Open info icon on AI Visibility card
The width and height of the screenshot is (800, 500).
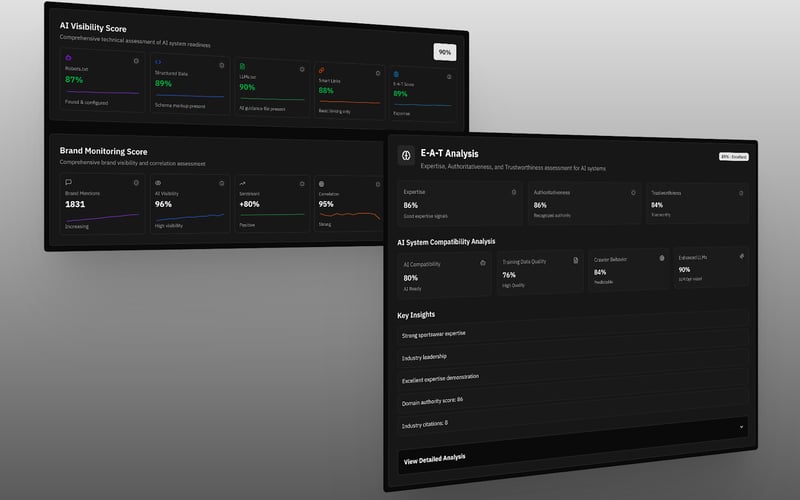pyautogui.click(x=221, y=183)
